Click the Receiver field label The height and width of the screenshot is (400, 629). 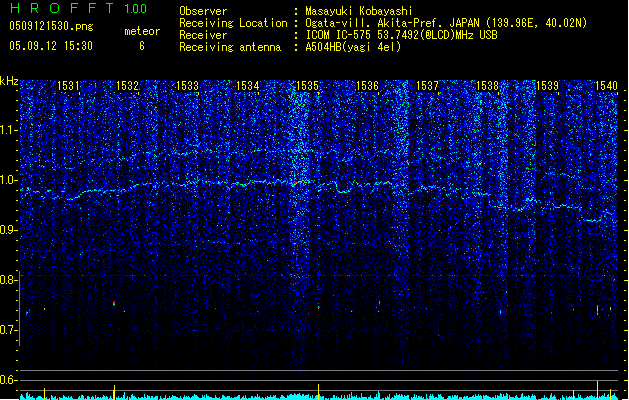(203, 35)
